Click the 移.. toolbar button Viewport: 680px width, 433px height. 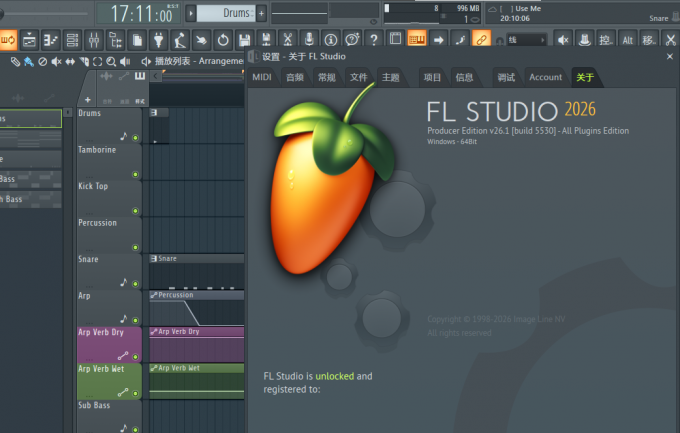pos(649,40)
